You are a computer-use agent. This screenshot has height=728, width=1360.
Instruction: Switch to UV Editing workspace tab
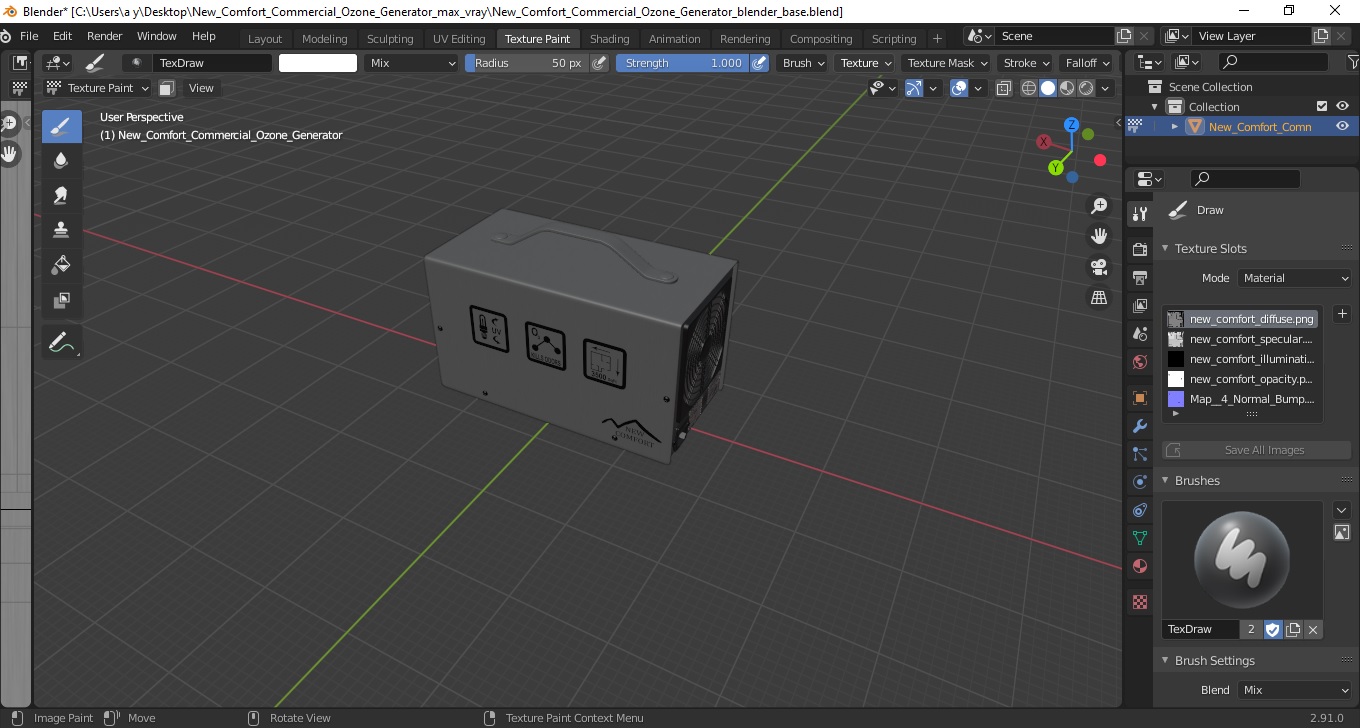point(459,39)
